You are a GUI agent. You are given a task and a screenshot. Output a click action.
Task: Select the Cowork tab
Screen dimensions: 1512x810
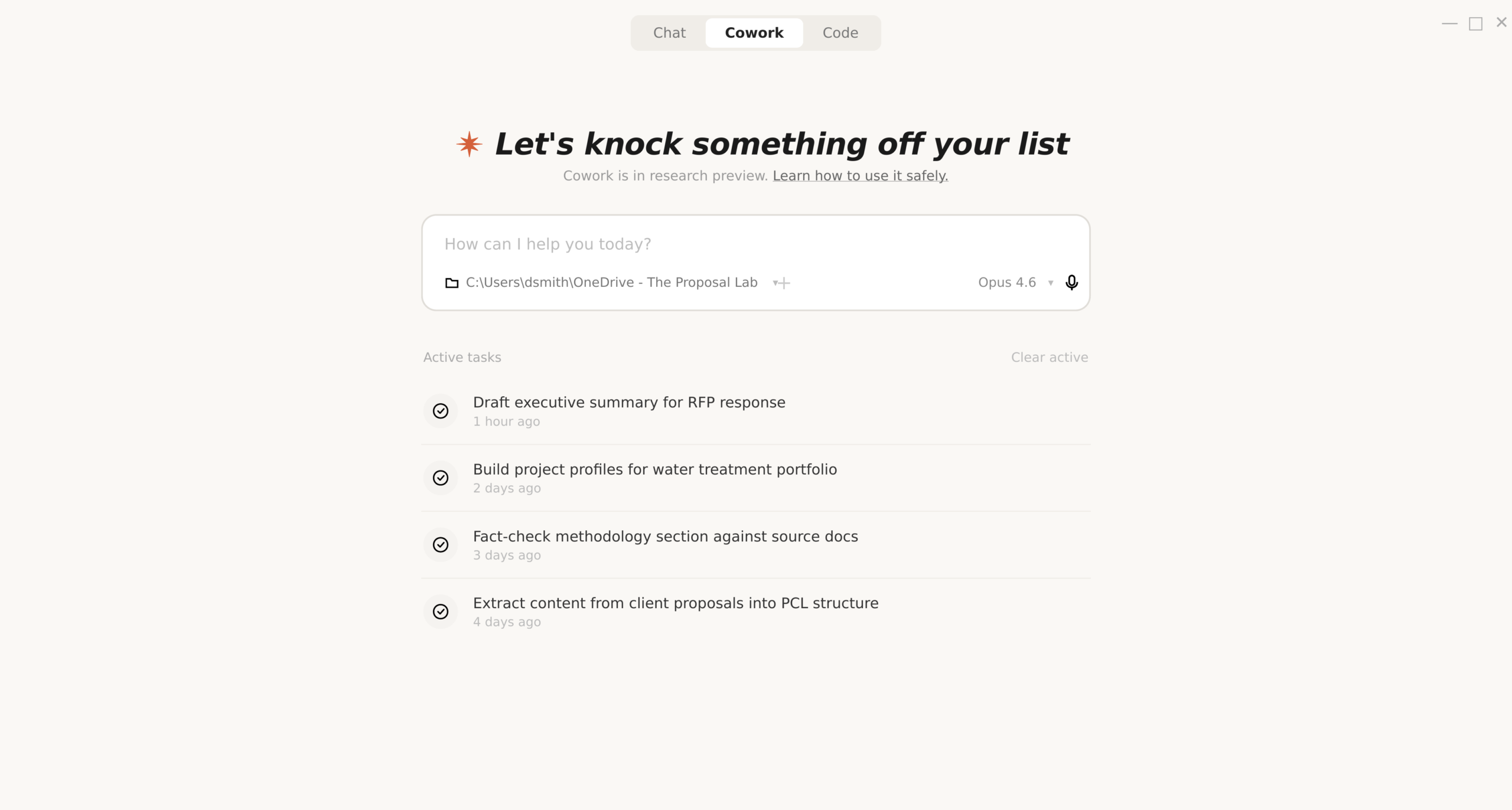[754, 33]
